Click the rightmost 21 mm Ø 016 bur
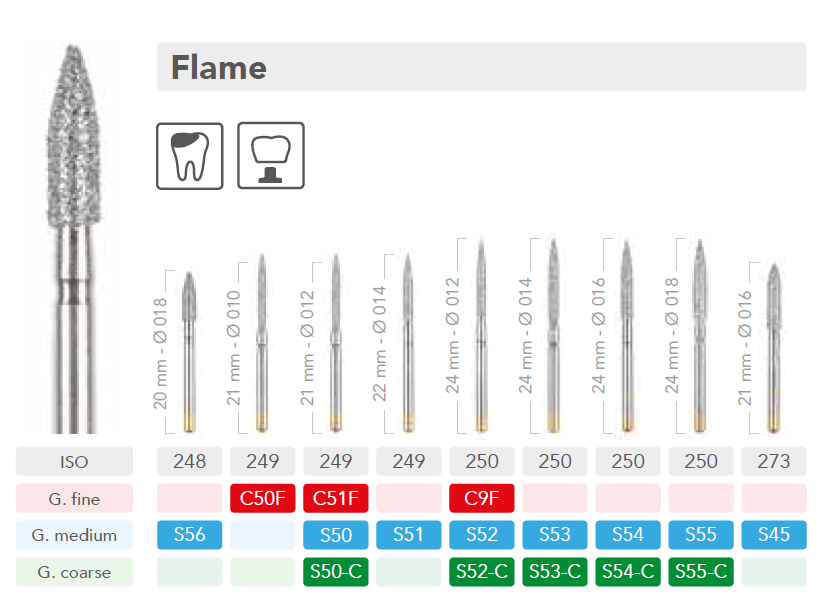The height and width of the screenshot is (607, 825). tap(774, 345)
